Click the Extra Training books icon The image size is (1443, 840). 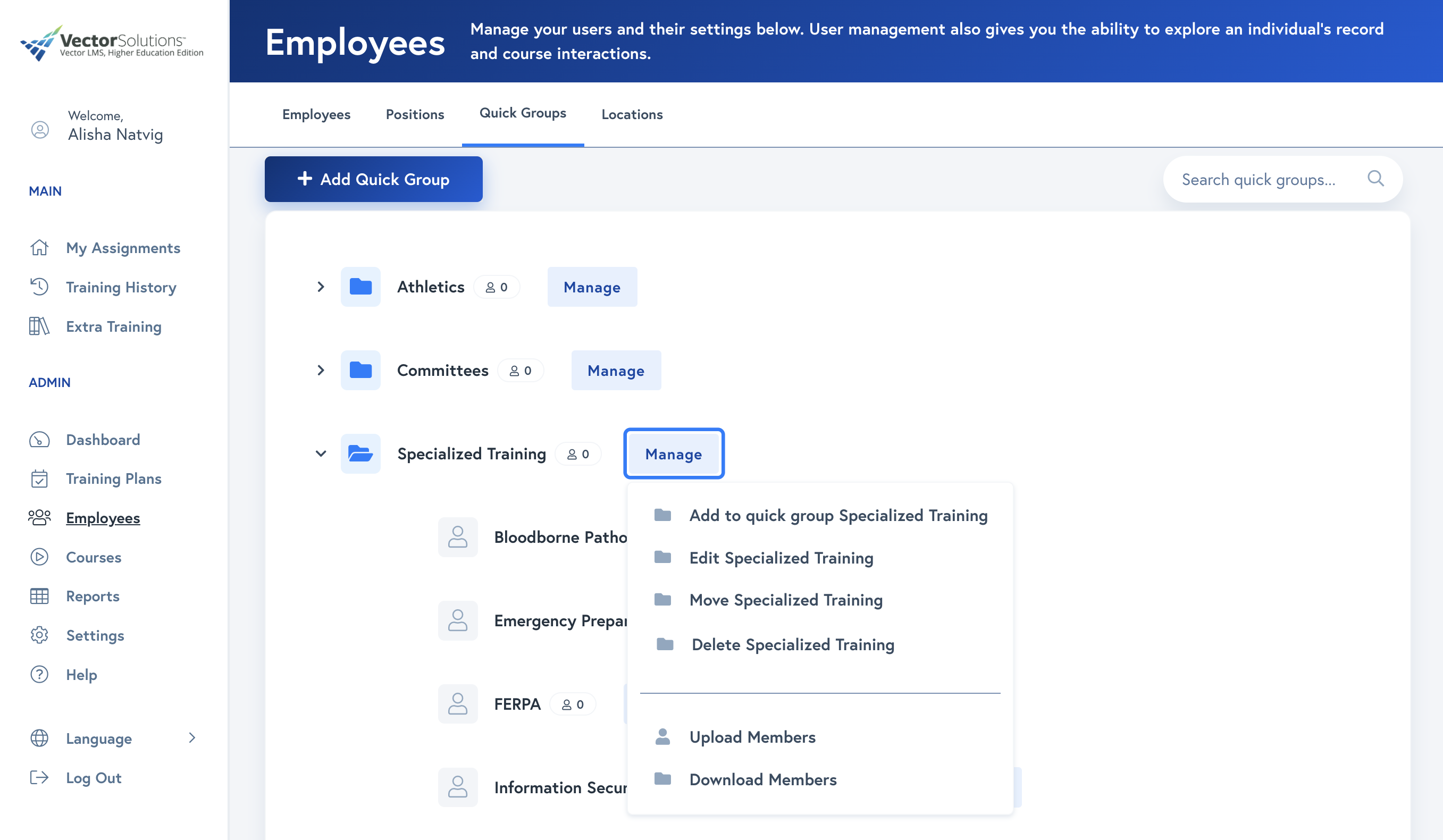[39, 326]
